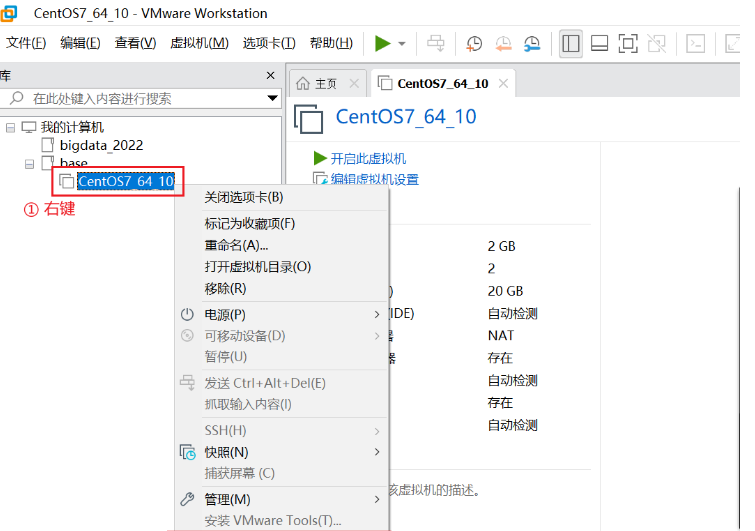Viewport: 755px width, 531px height.
Task: Click the green power-on play toolbar button
Action: pos(383,43)
